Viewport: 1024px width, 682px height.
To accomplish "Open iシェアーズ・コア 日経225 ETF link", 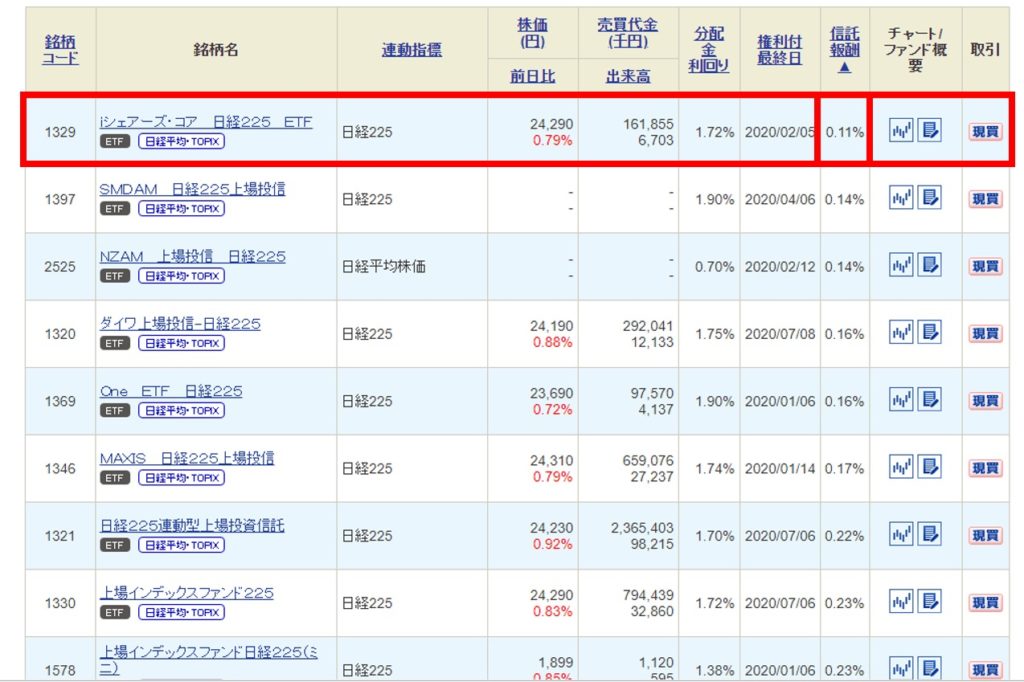I will click(x=206, y=122).
